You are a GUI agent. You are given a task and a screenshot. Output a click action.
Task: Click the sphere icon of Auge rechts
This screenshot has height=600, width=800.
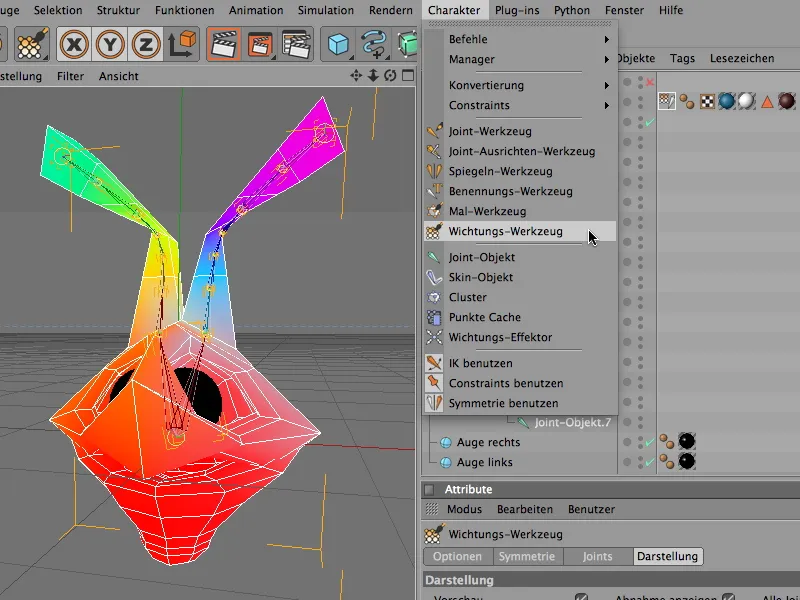446,442
